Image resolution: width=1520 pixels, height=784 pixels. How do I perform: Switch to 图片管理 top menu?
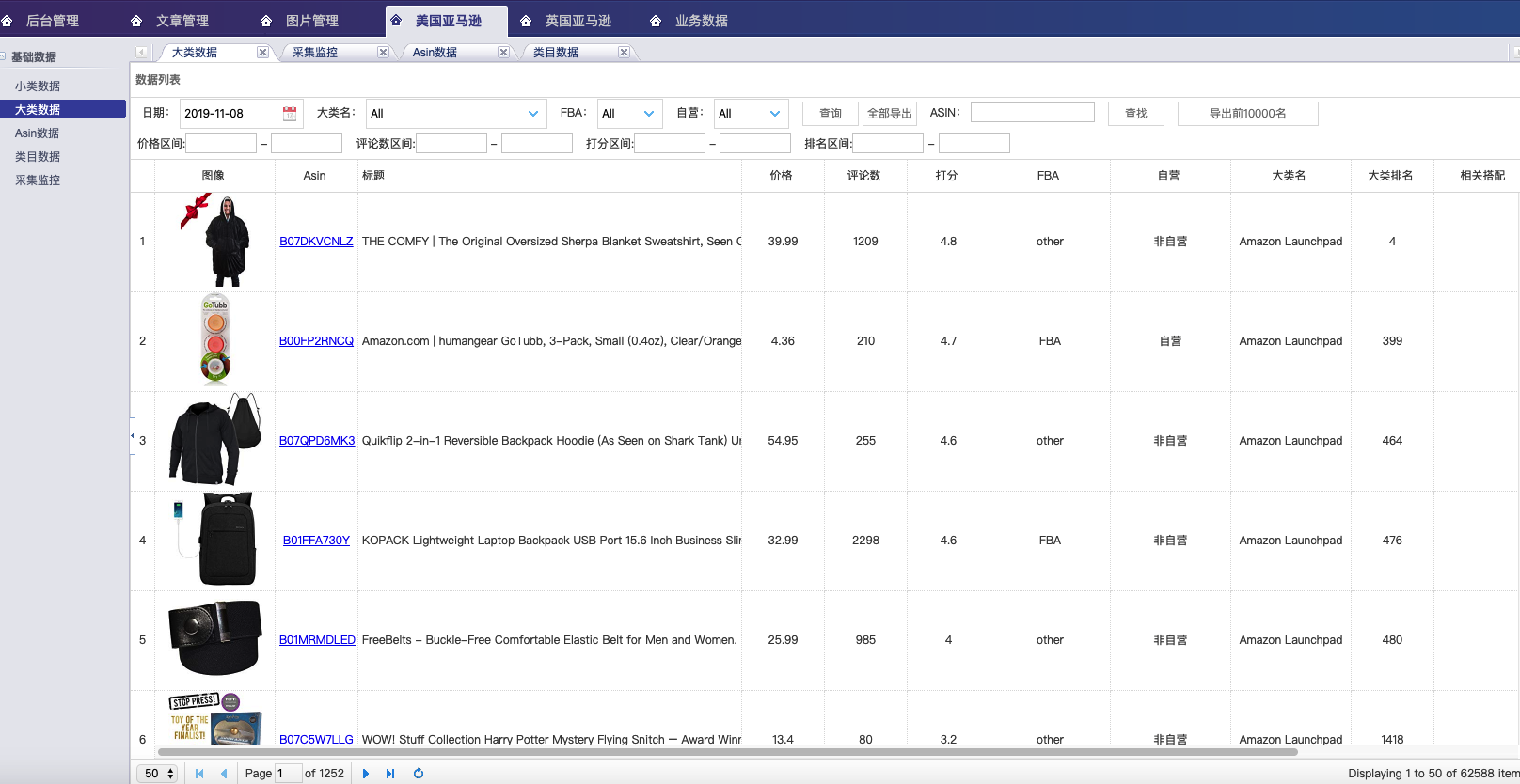click(x=312, y=21)
